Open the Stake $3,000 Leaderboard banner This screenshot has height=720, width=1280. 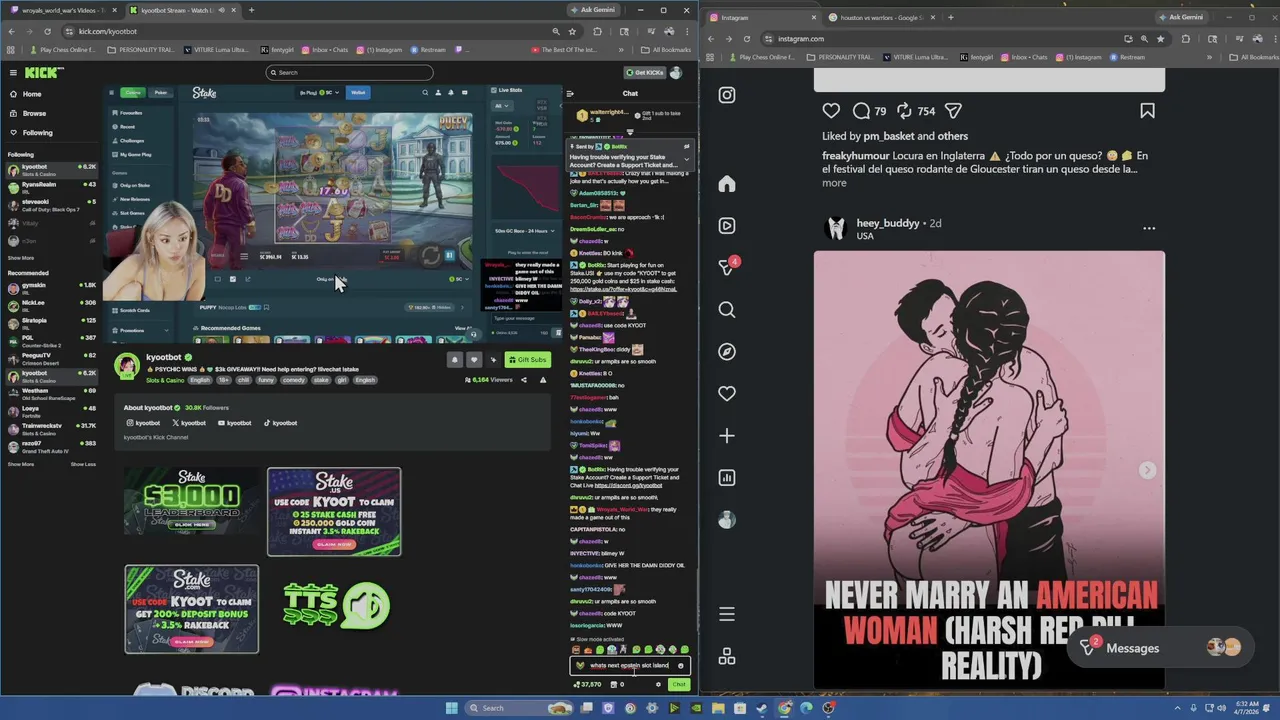pyautogui.click(x=191, y=502)
